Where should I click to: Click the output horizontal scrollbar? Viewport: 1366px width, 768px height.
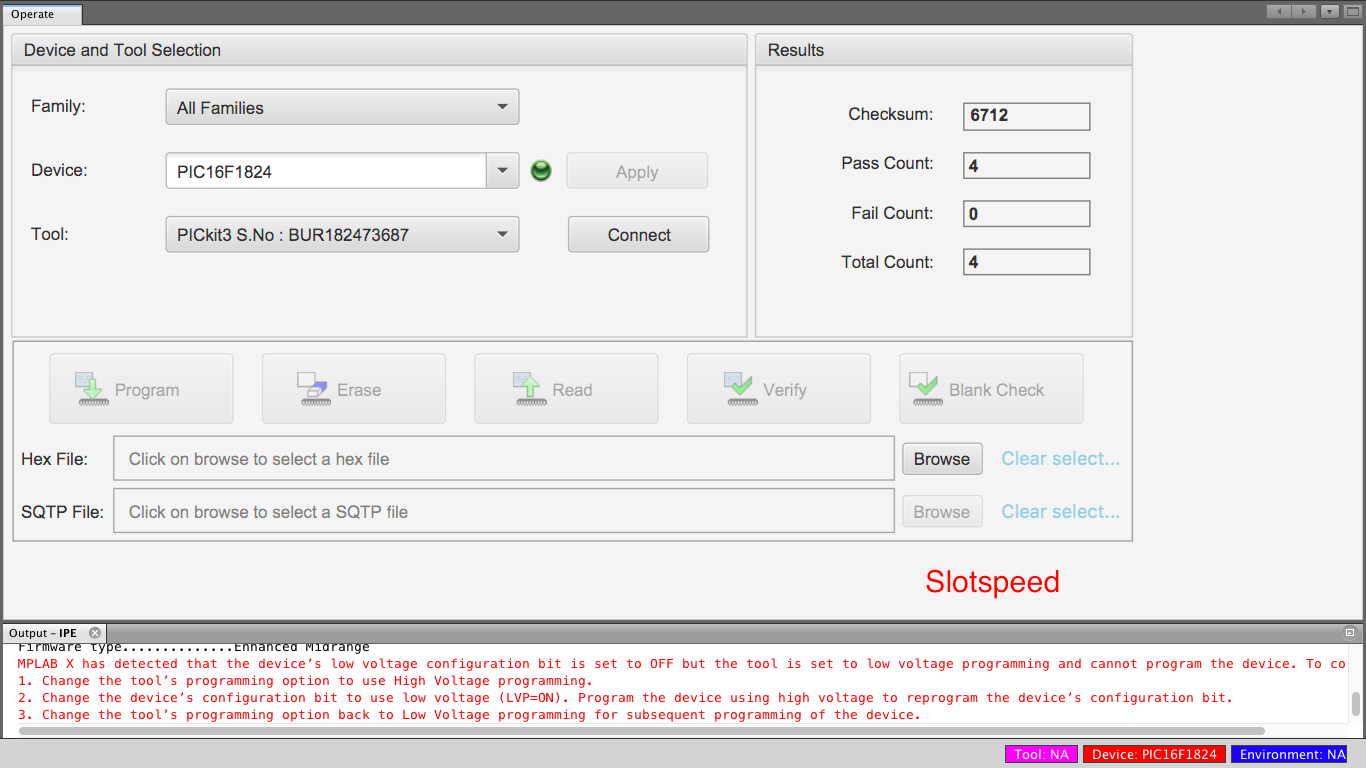641,731
